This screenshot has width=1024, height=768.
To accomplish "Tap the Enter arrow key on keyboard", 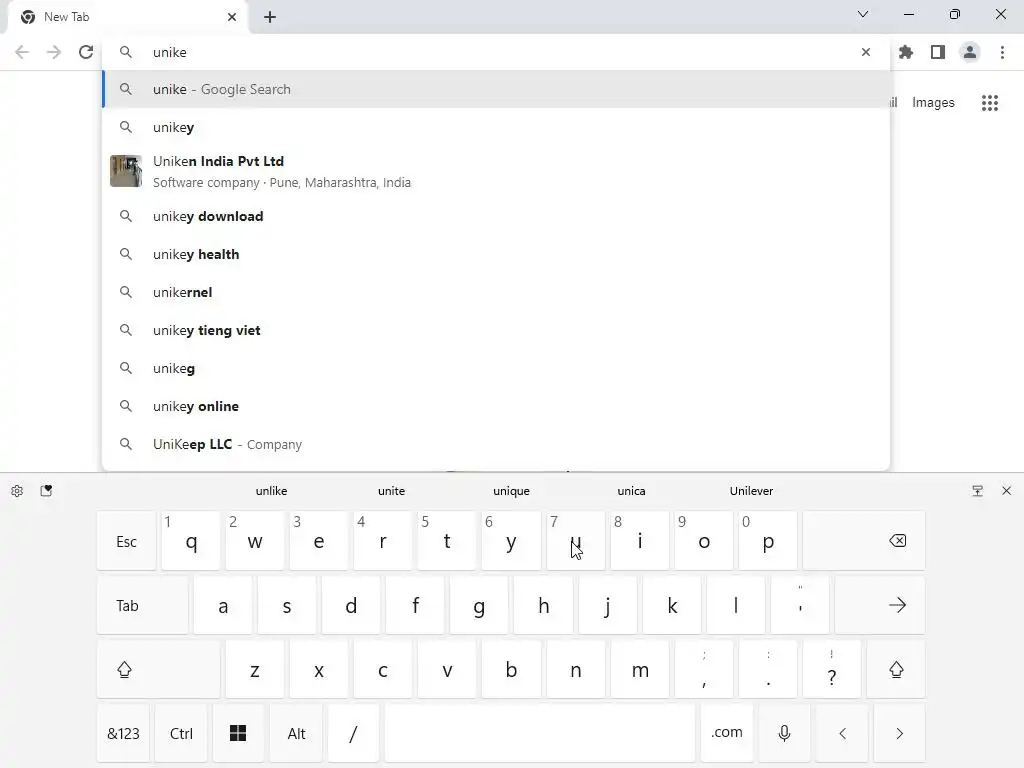I will (x=880, y=605).
